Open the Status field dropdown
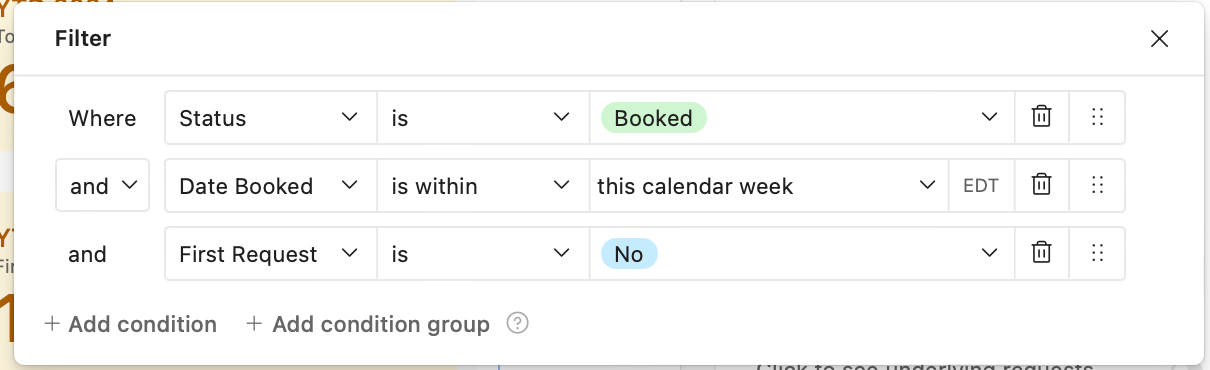The image size is (1210, 370). (270, 118)
